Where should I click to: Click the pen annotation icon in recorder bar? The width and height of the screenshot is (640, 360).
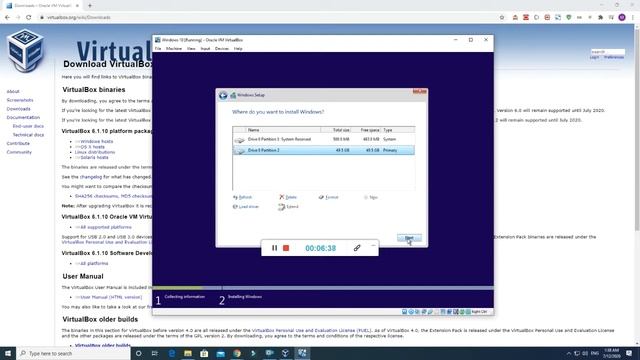[357, 248]
